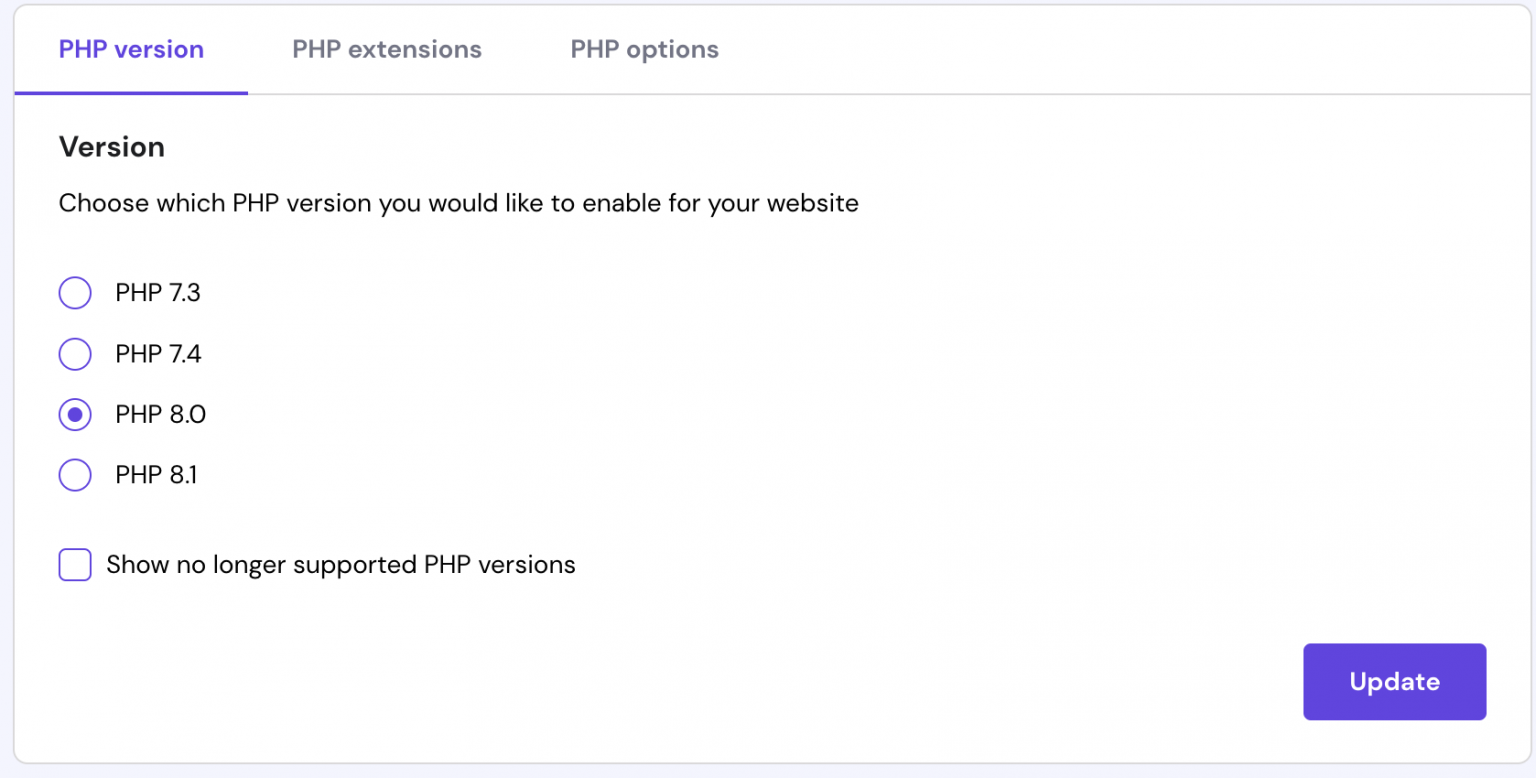Click the selected PHP 8.0 radio button
Viewport: 1536px width, 778px height.
[x=75, y=414]
